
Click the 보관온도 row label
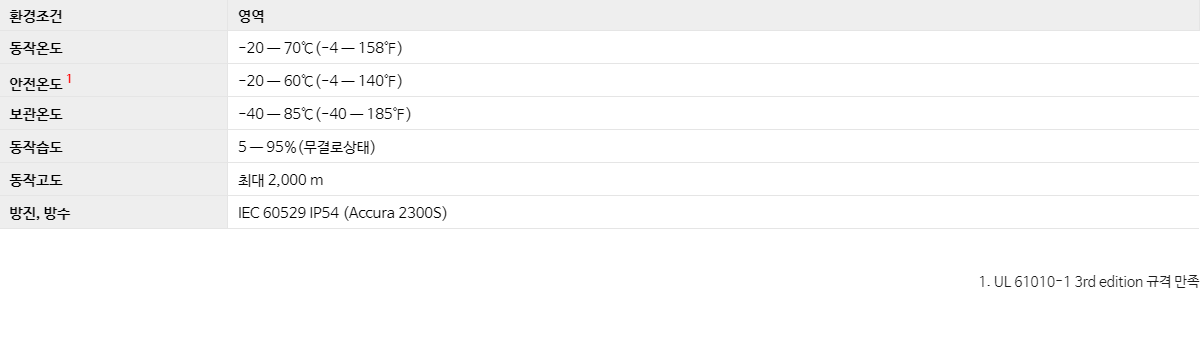(x=36, y=114)
